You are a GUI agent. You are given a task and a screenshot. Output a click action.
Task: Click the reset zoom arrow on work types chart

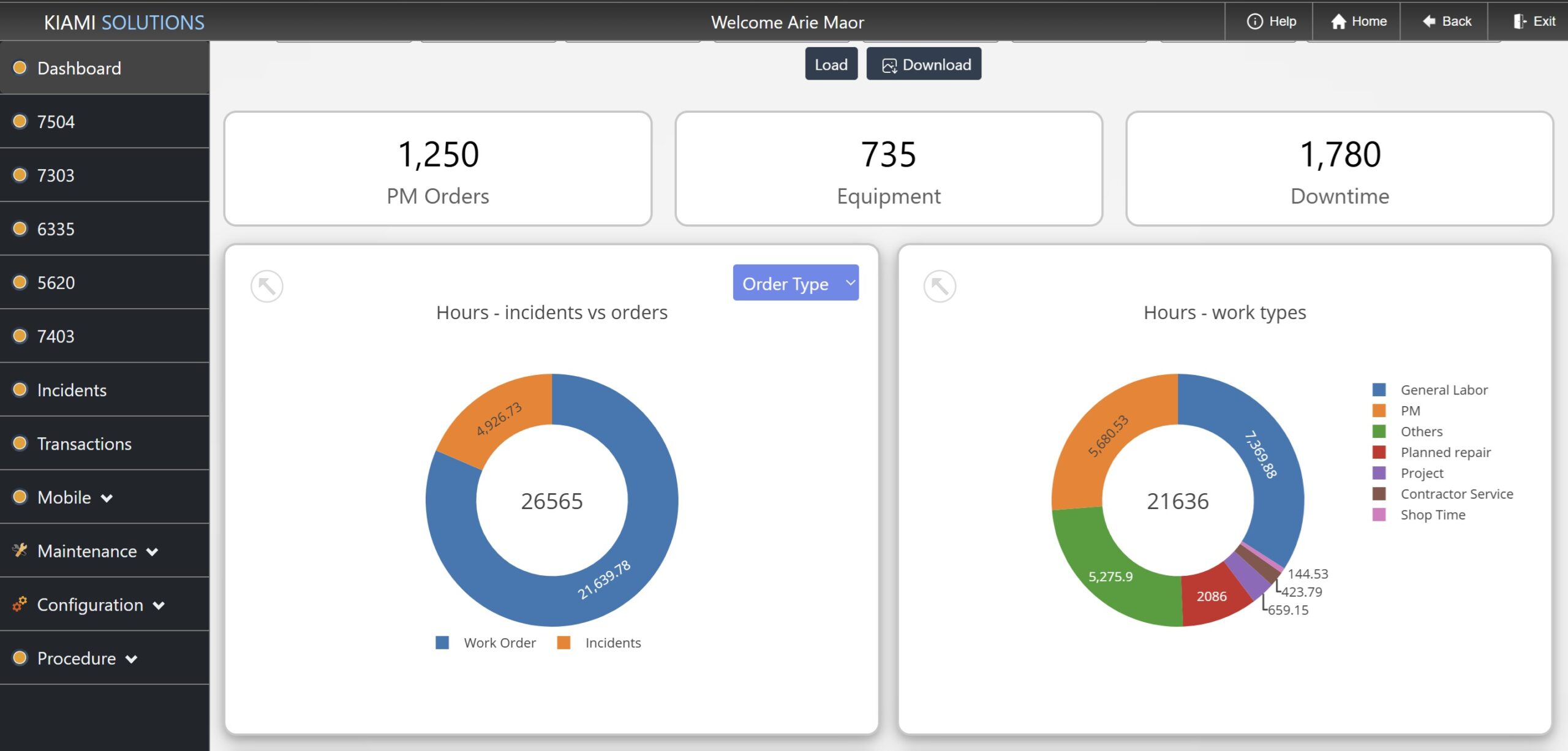coord(939,285)
